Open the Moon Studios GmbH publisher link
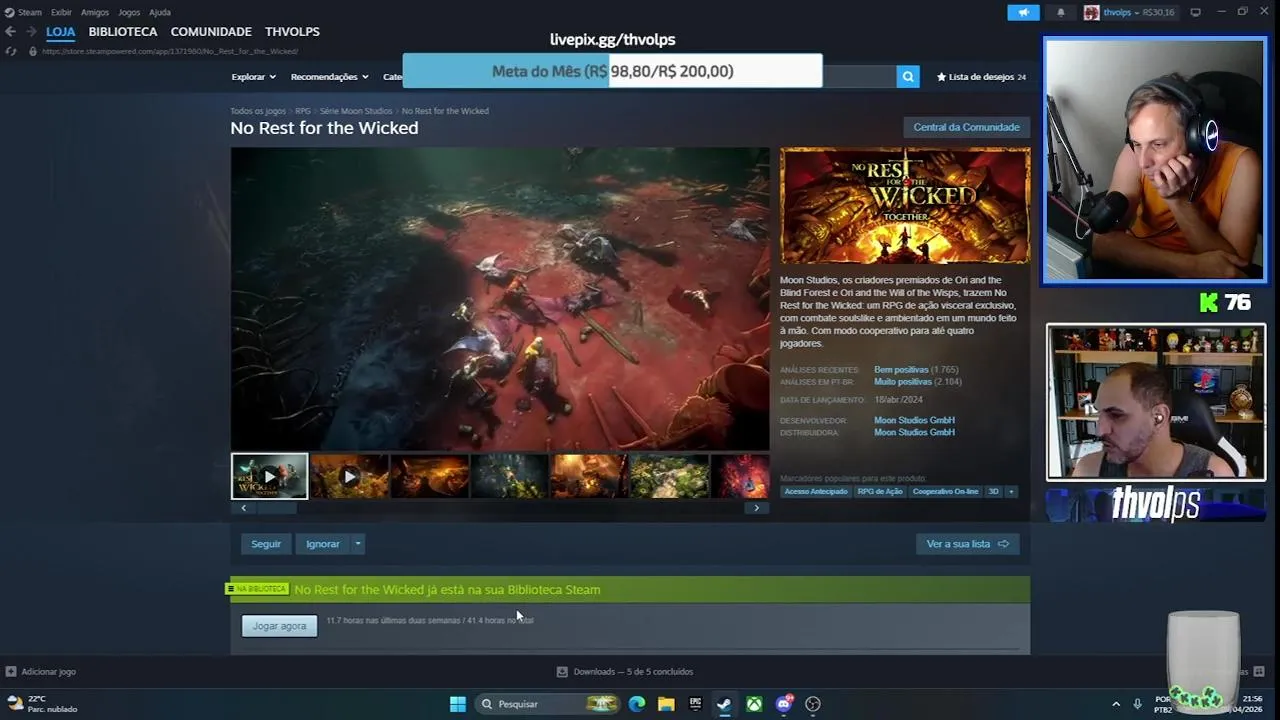Image resolution: width=1280 pixels, height=720 pixels. pyautogui.click(x=914, y=432)
